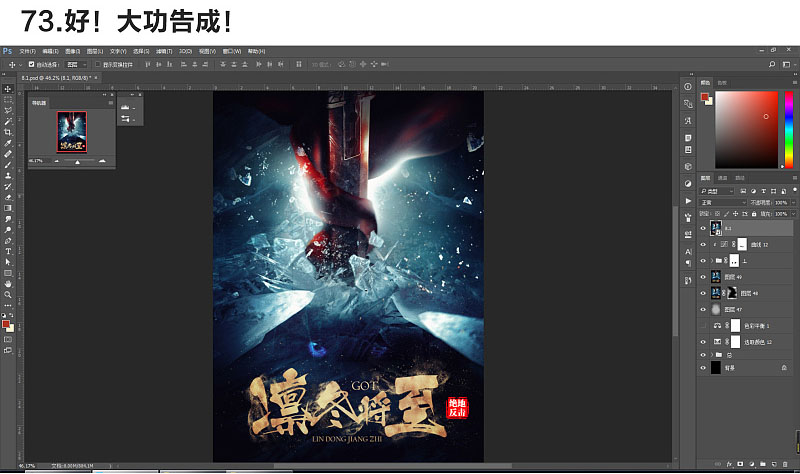Select the History Brush tool
The image size is (800, 474).
pyautogui.click(x=8, y=186)
